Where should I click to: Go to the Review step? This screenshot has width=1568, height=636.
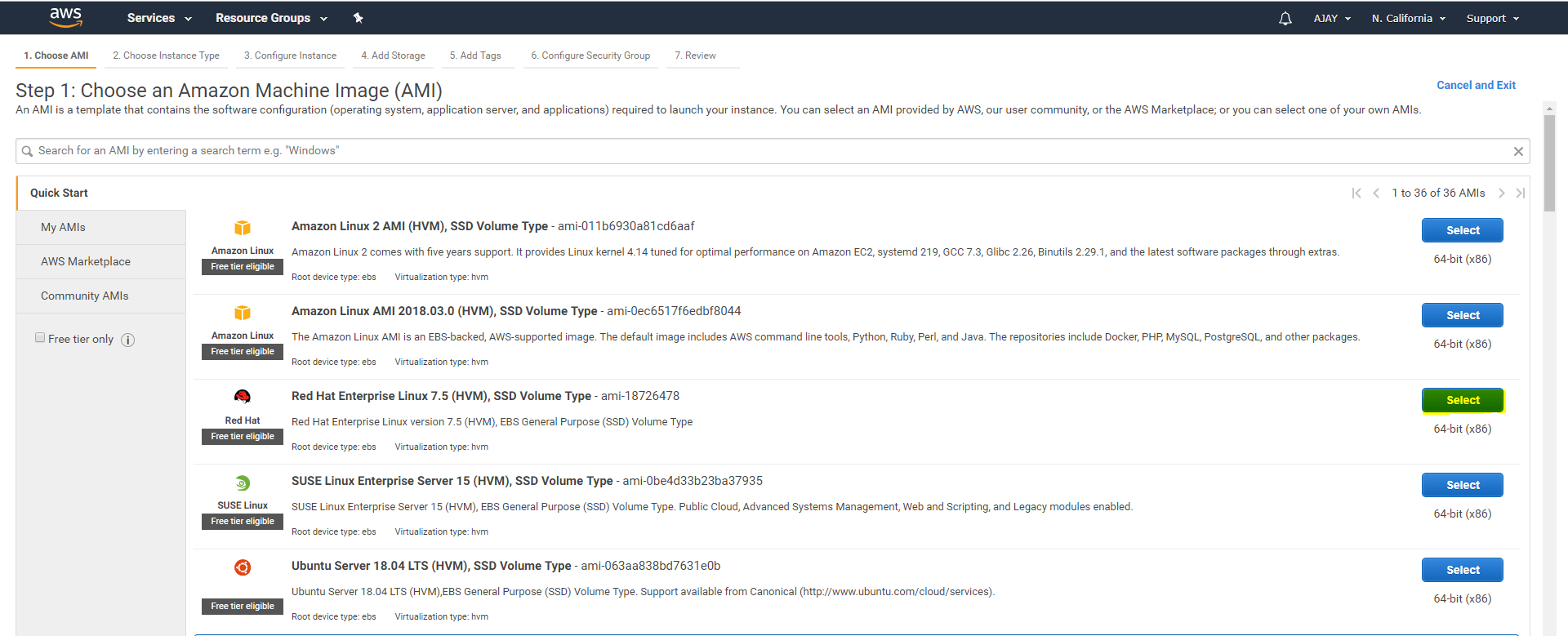[x=695, y=56]
